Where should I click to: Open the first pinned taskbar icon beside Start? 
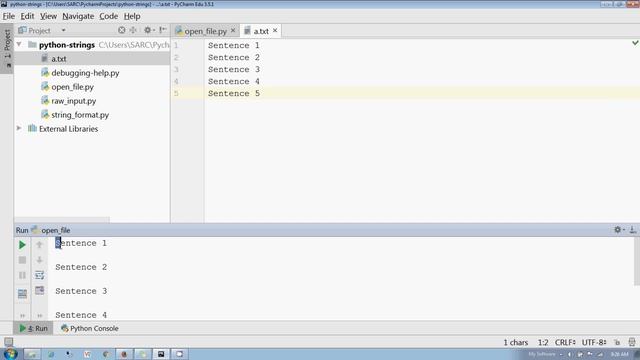click(31, 354)
